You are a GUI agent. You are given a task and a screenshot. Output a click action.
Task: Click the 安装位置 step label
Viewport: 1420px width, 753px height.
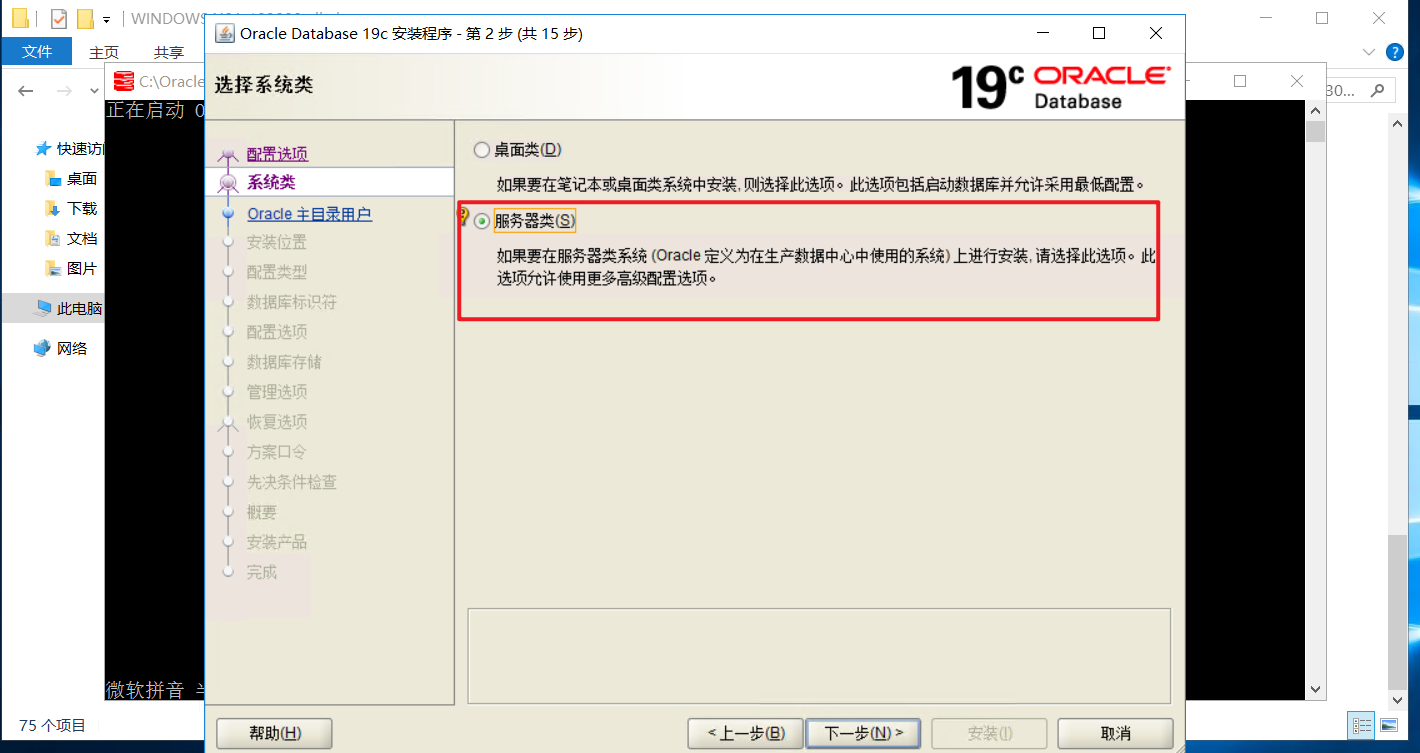click(277, 242)
